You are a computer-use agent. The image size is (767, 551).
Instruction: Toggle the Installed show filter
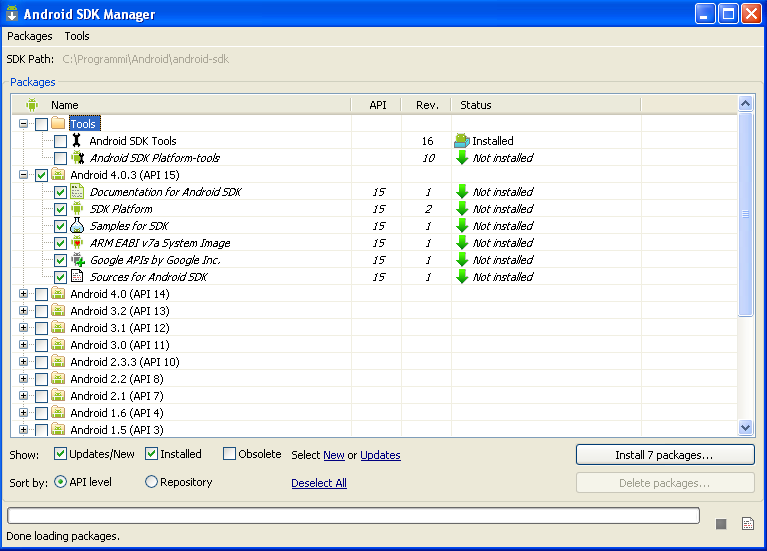tap(151, 454)
